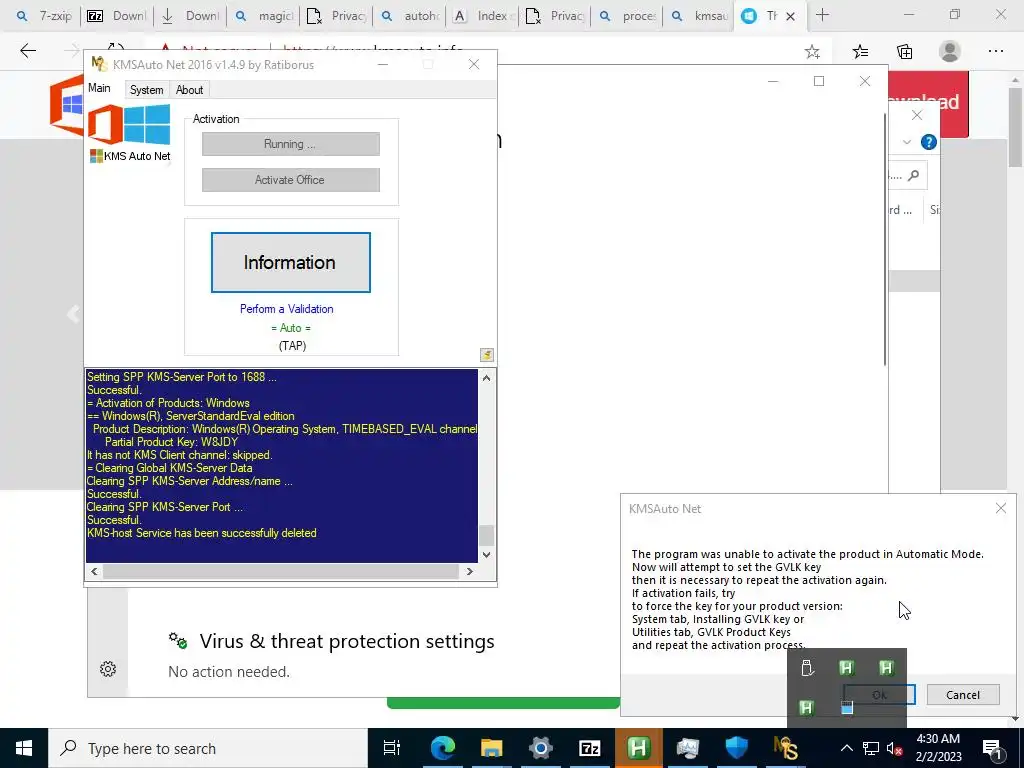Screen dimensions: 1024x768
Task: Open the 7-Zip taskbar icon
Action: tap(590, 748)
